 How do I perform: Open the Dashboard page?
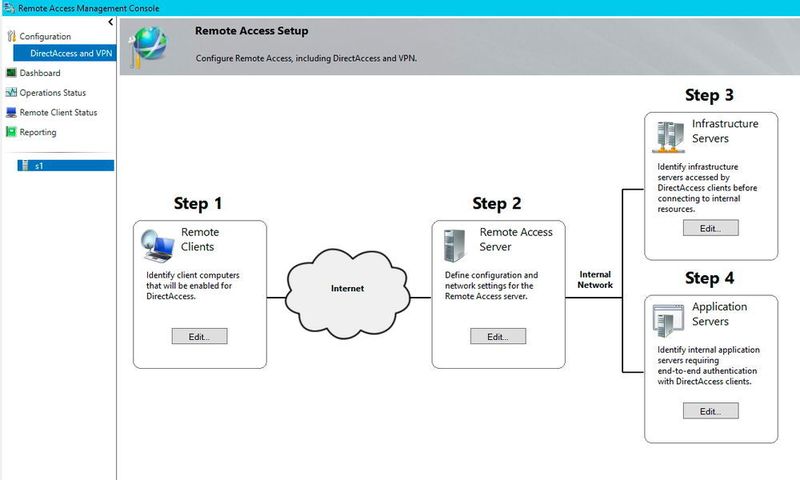coord(40,73)
